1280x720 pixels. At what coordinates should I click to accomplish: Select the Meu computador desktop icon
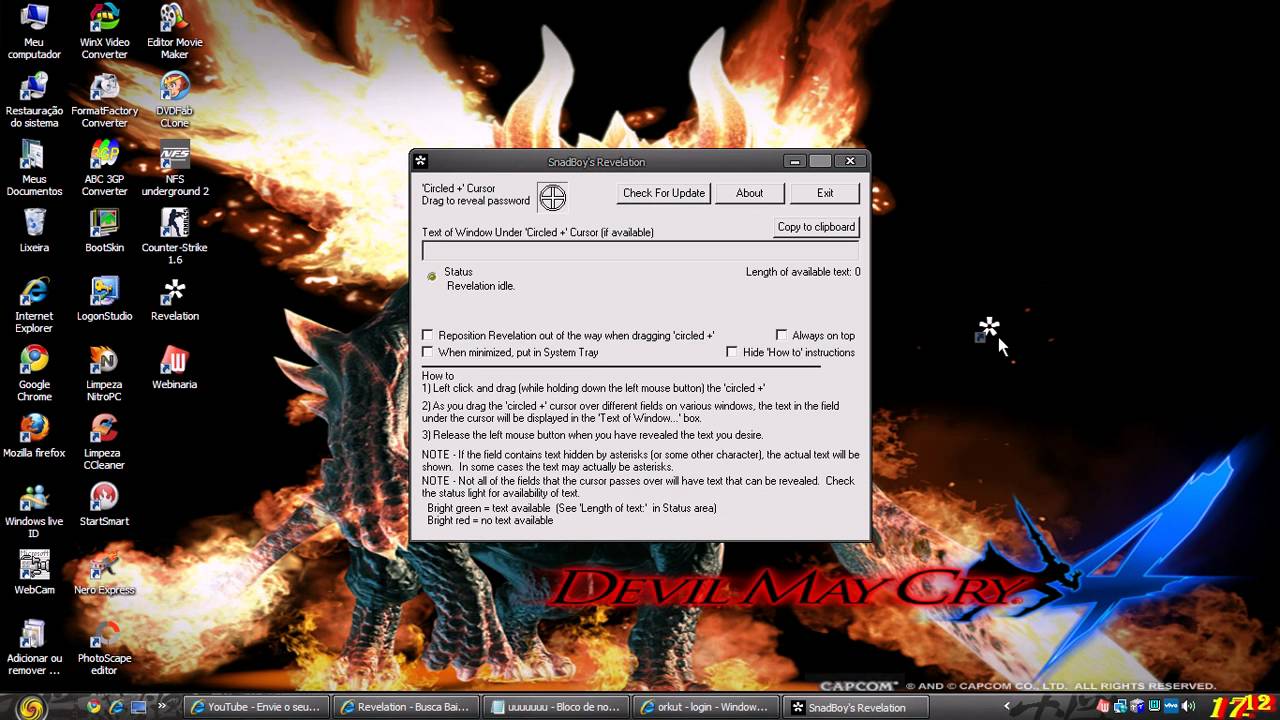[x=34, y=32]
